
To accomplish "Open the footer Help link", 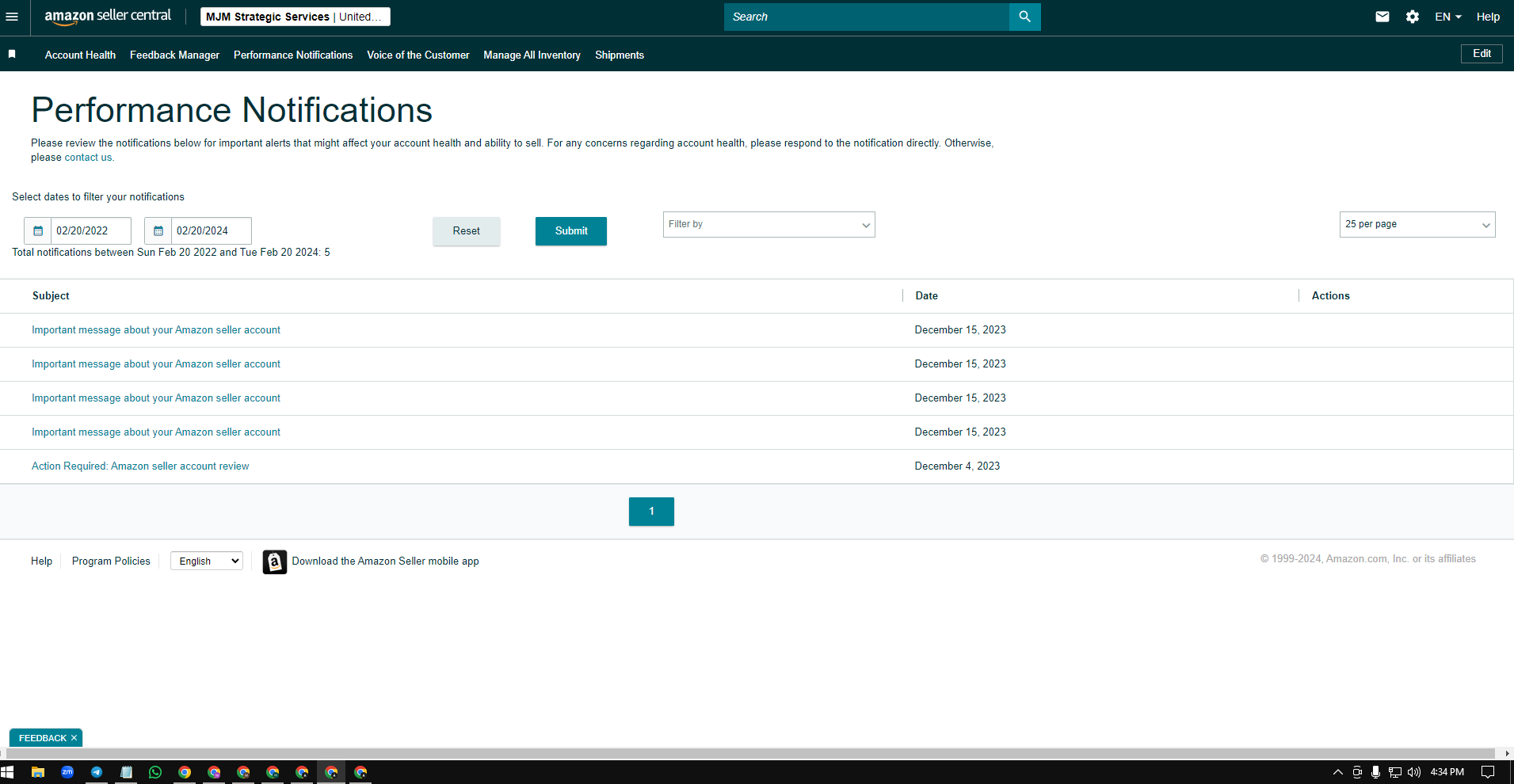I will (41, 561).
